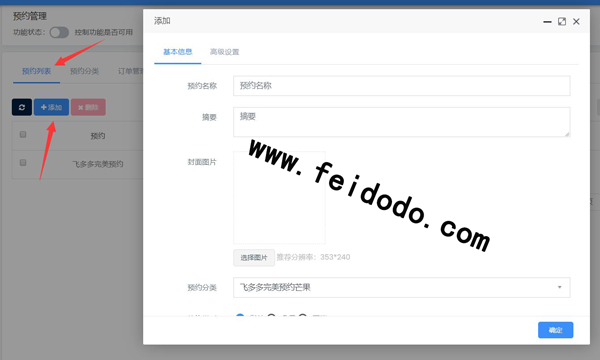
Task: Click the refresh icon button
Action: (22, 107)
